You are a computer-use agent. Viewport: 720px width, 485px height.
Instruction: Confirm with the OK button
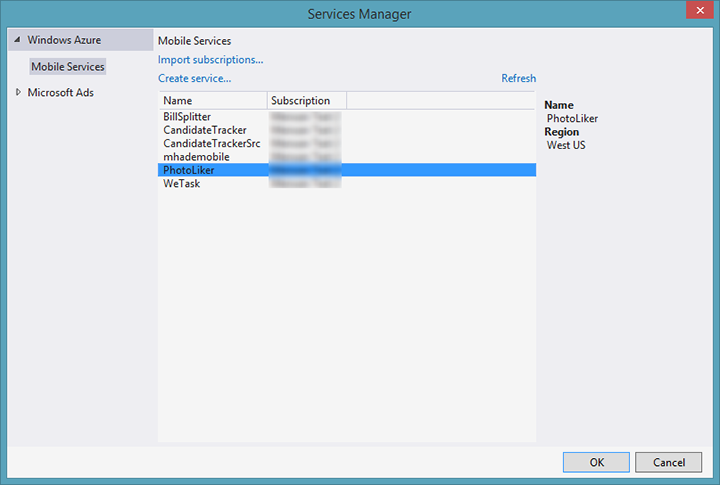(x=596, y=462)
